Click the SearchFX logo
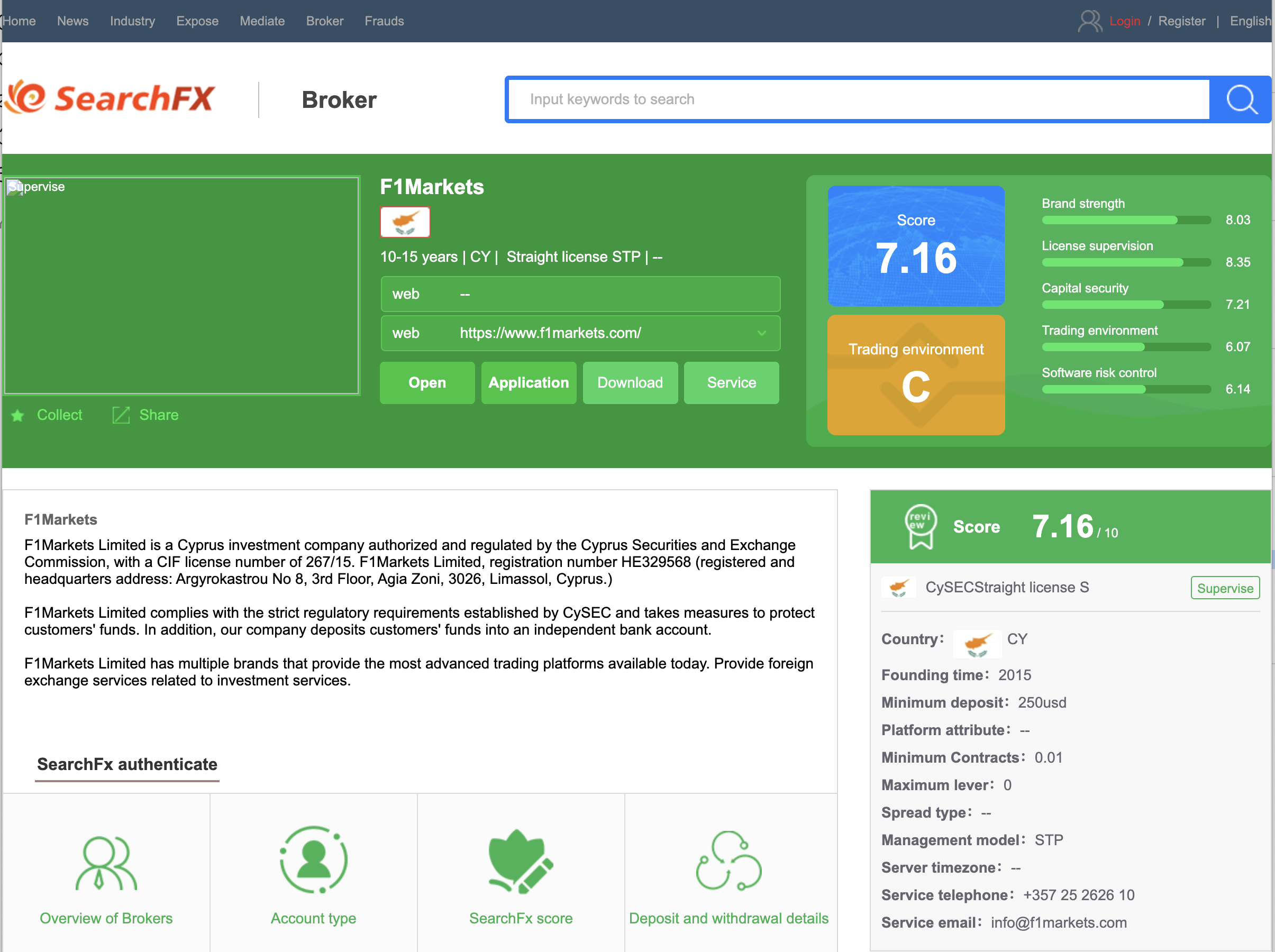This screenshot has height=952, width=1275. pos(110,98)
